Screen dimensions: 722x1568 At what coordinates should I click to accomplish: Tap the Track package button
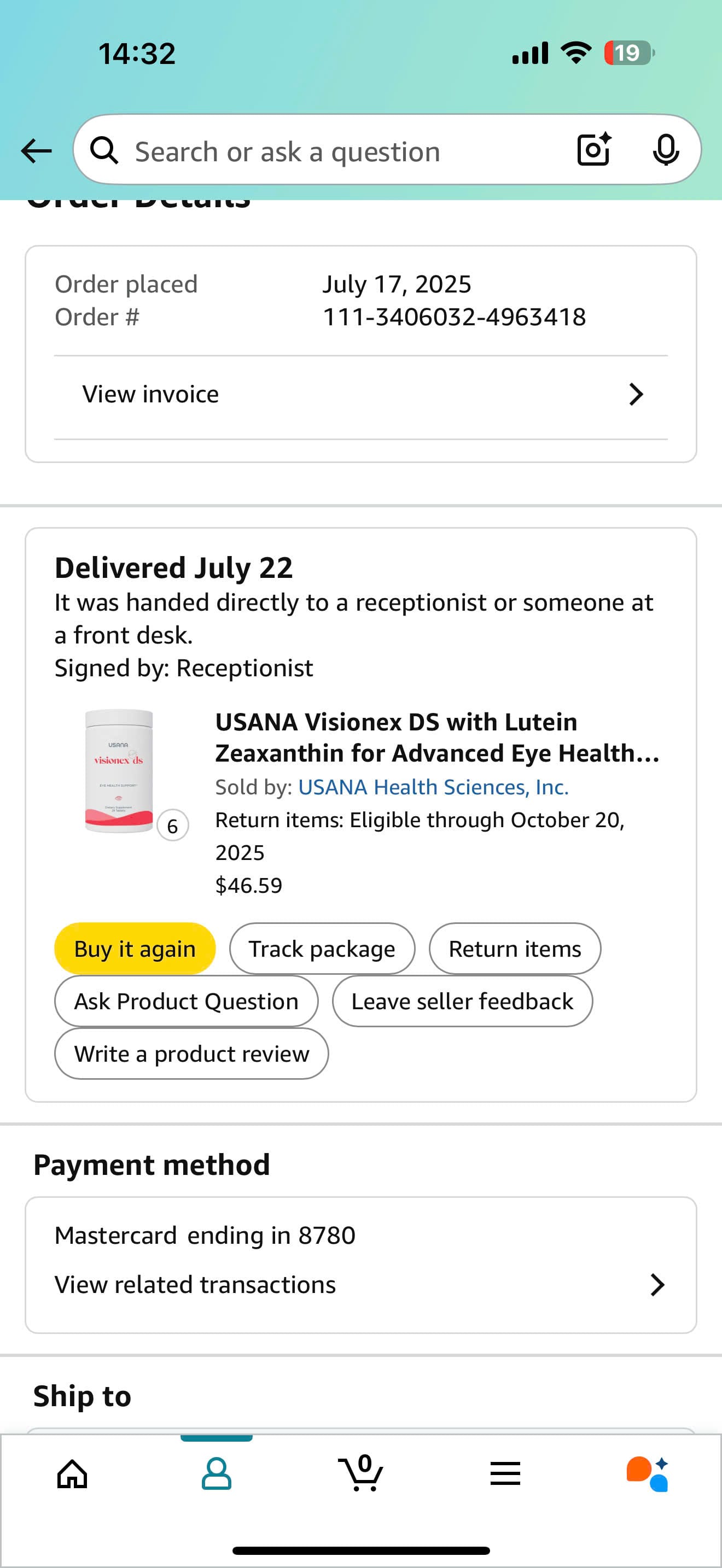(322, 949)
